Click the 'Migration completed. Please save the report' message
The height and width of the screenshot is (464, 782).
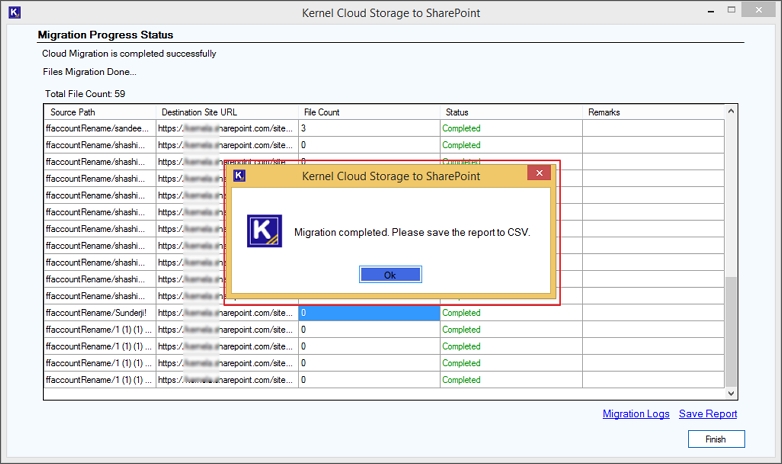click(x=412, y=232)
